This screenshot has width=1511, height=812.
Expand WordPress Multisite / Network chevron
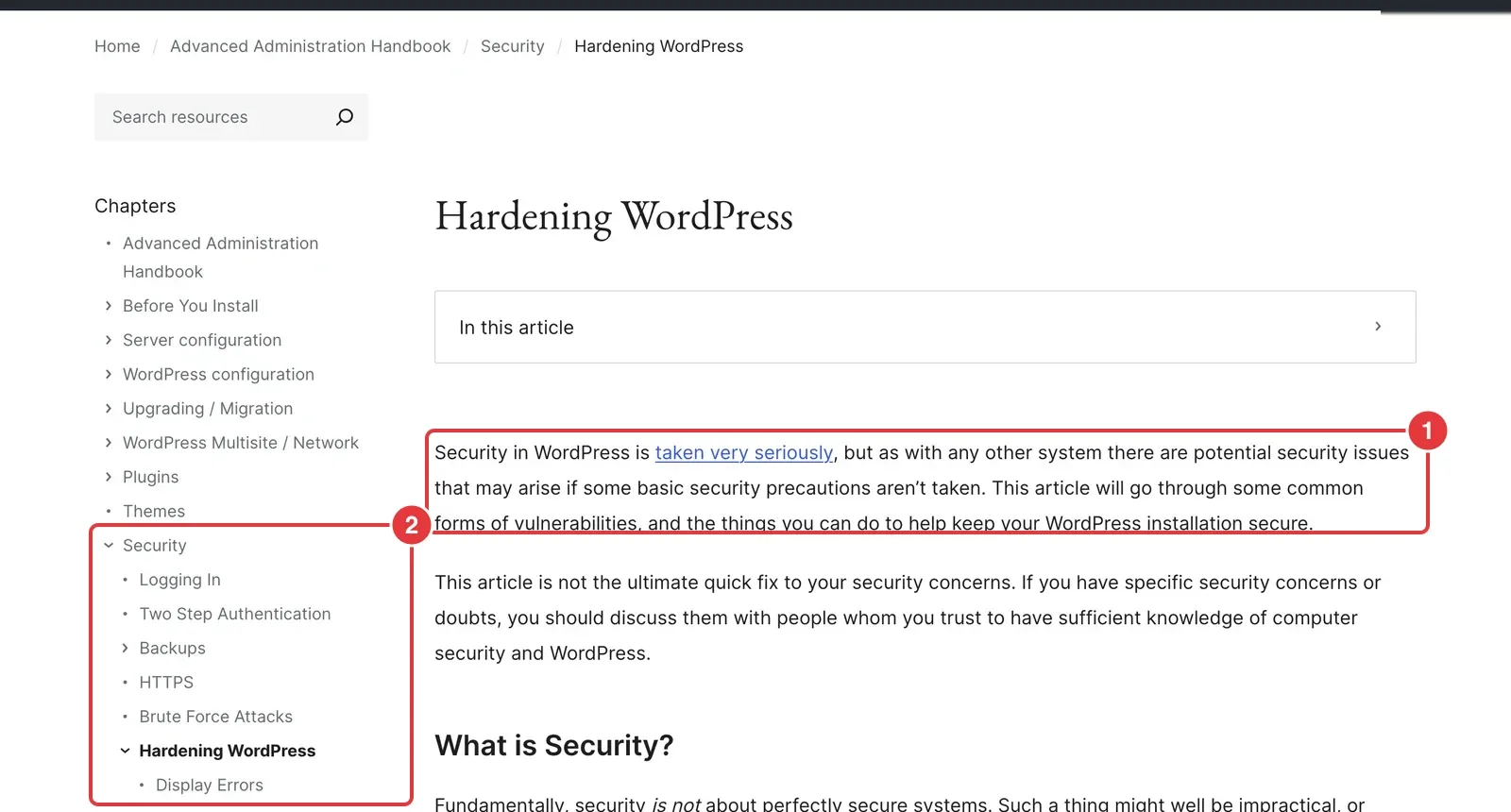tap(109, 443)
